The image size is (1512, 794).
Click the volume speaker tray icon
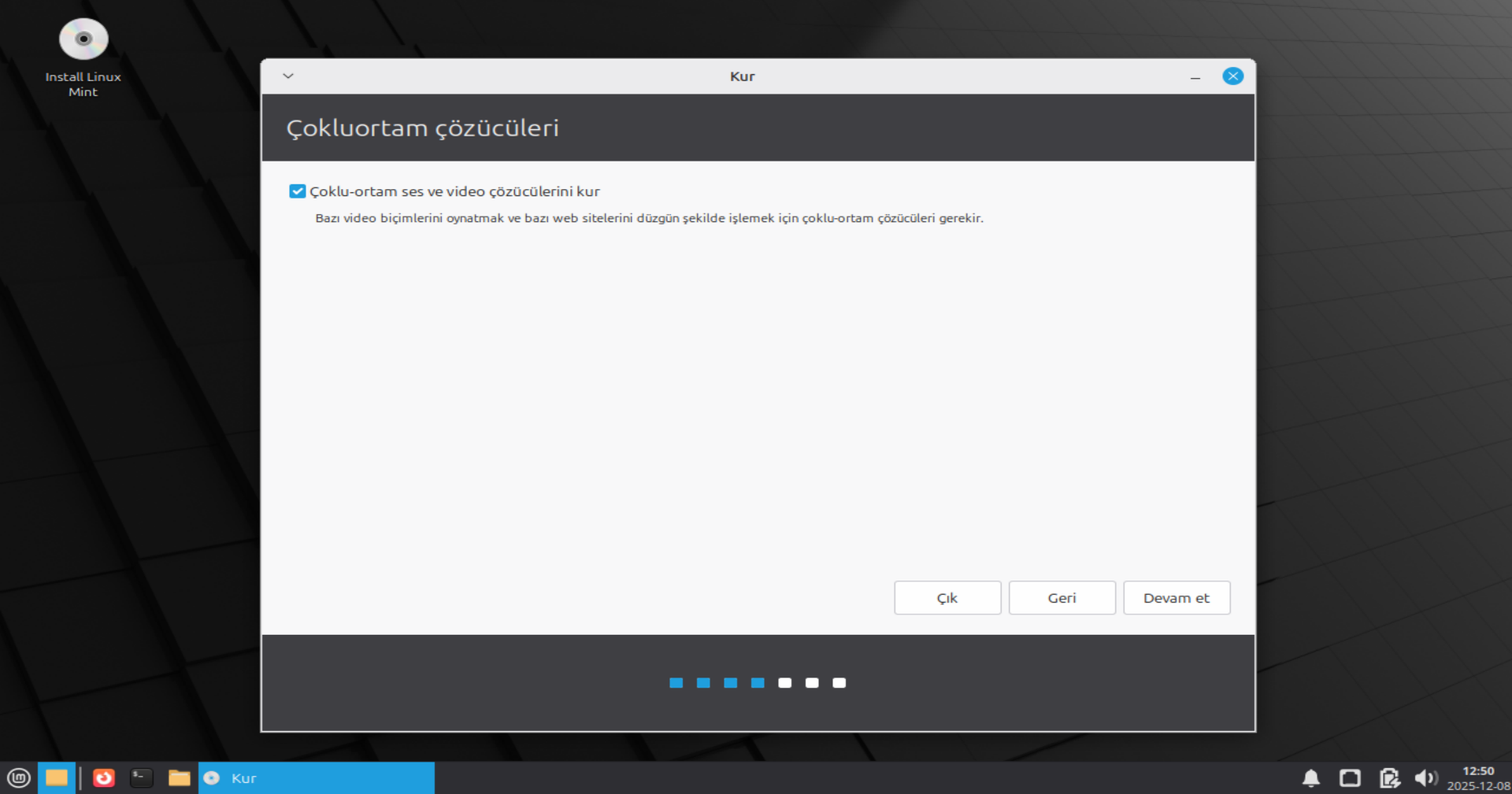tap(1425, 778)
